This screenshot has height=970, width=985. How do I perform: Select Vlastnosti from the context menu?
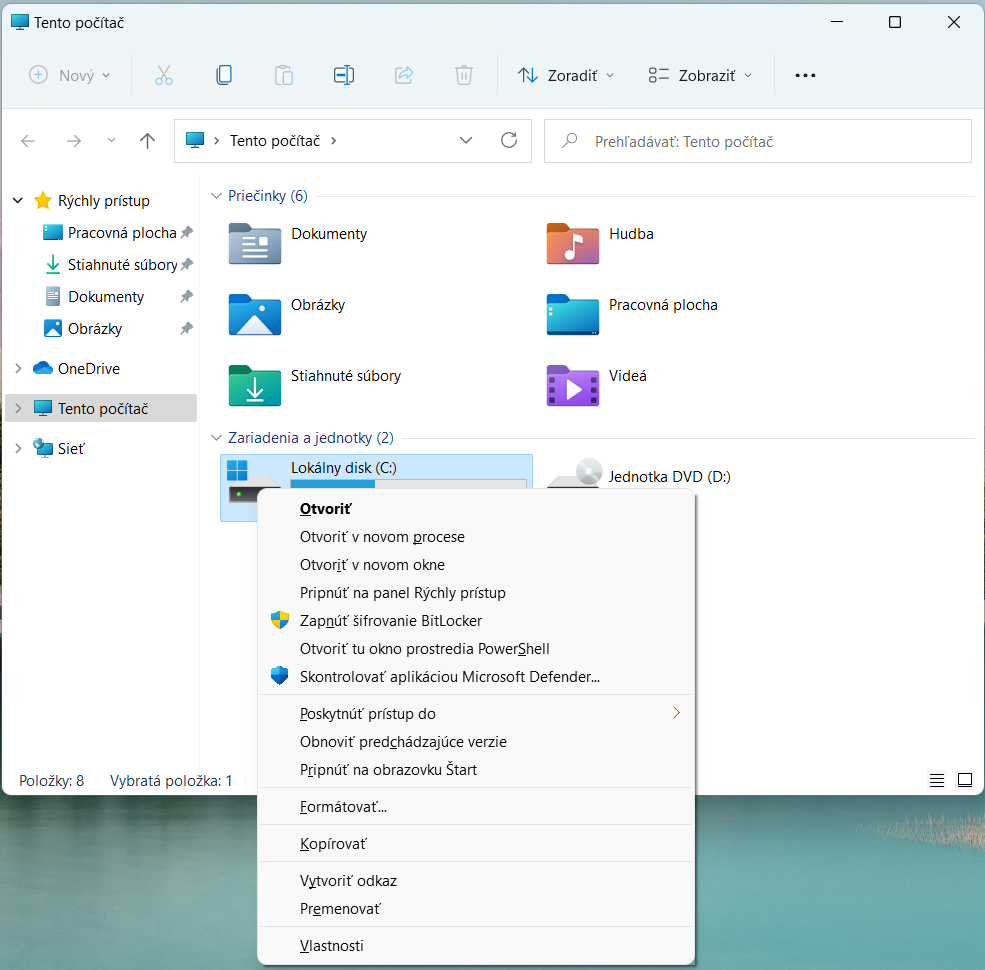pyautogui.click(x=332, y=946)
